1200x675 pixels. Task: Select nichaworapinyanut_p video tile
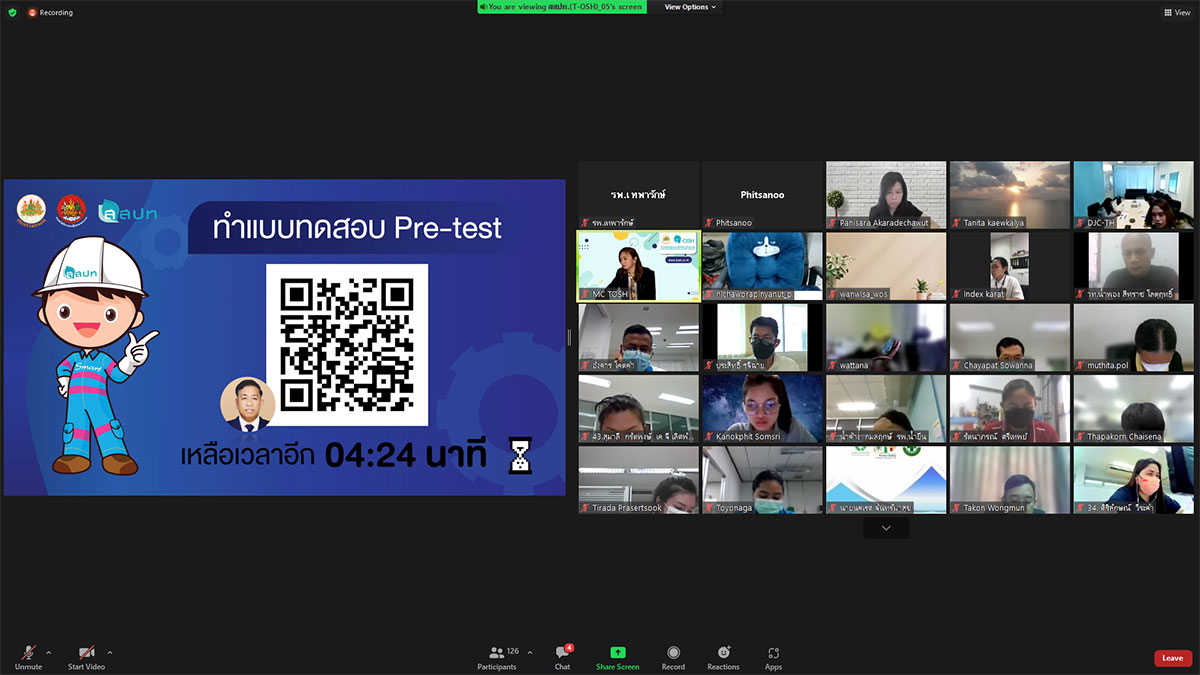(x=762, y=266)
